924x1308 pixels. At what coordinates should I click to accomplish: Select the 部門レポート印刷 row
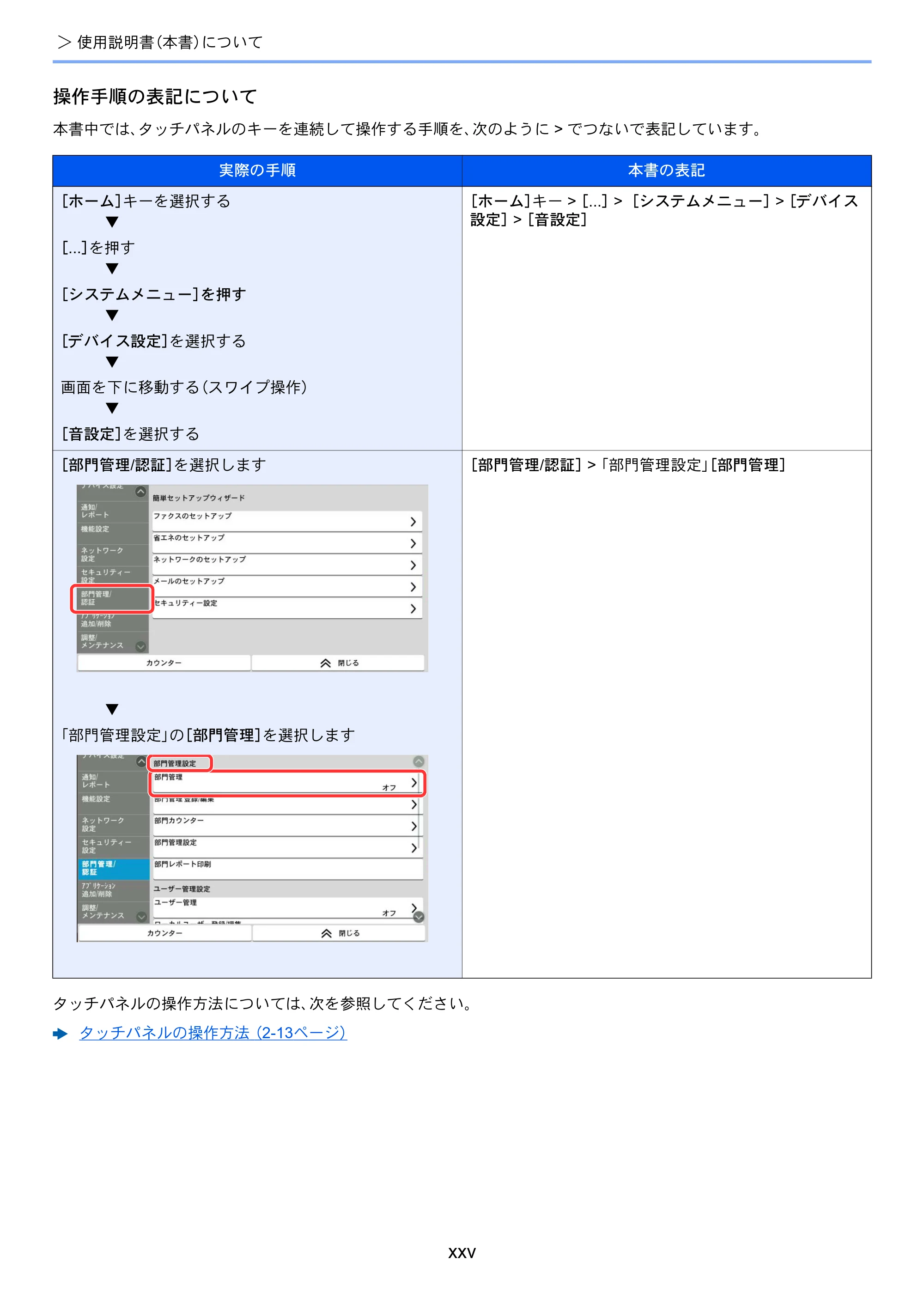288,869
